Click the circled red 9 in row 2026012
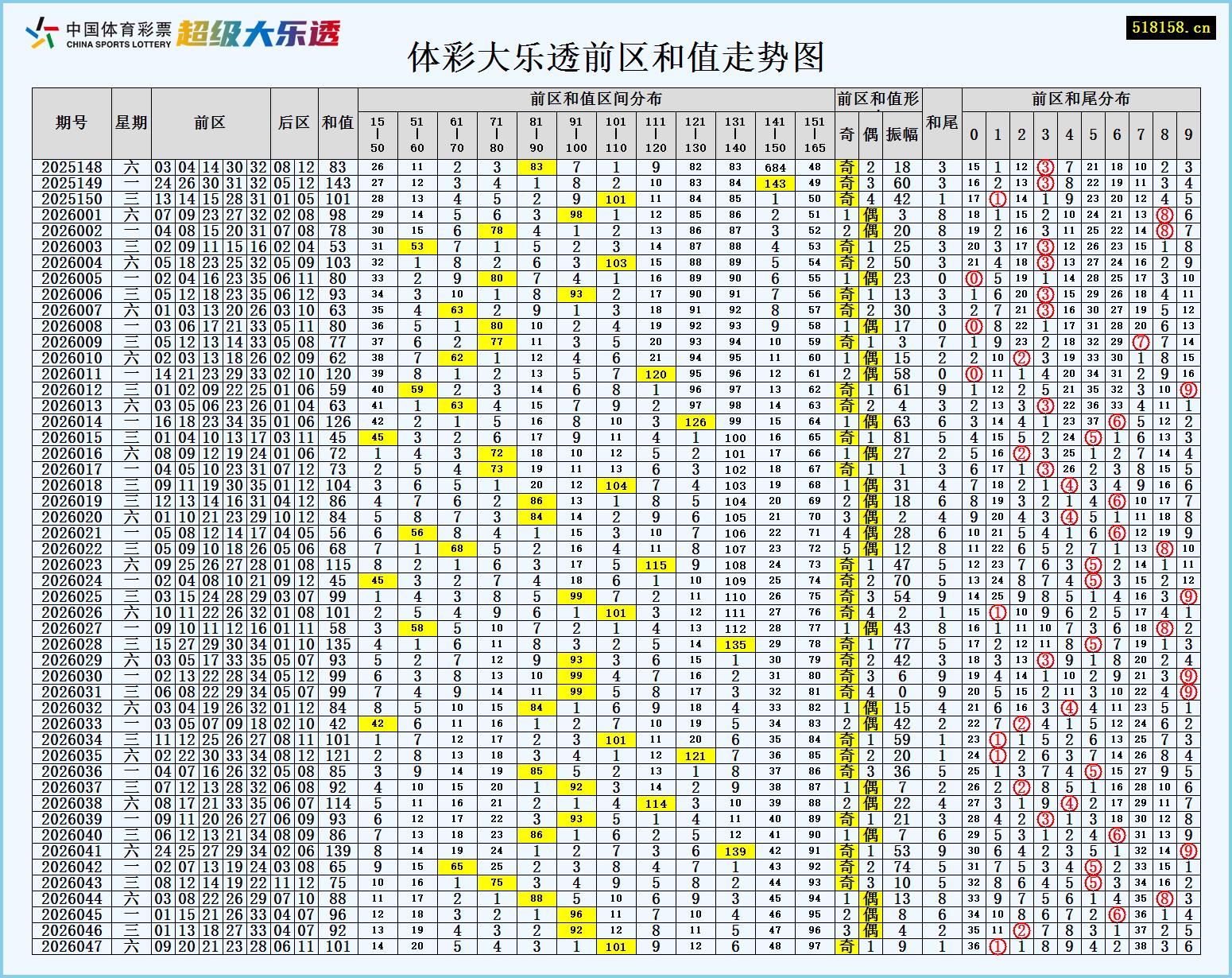Image resolution: width=1232 pixels, height=978 pixels. (x=1188, y=390)
